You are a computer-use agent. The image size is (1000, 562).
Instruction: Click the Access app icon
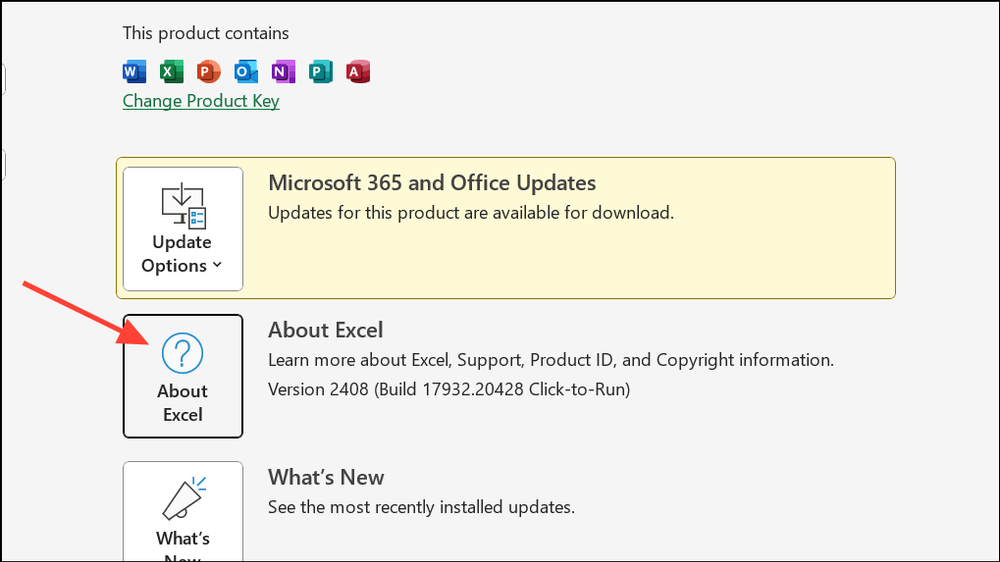(x=358, y=71)
